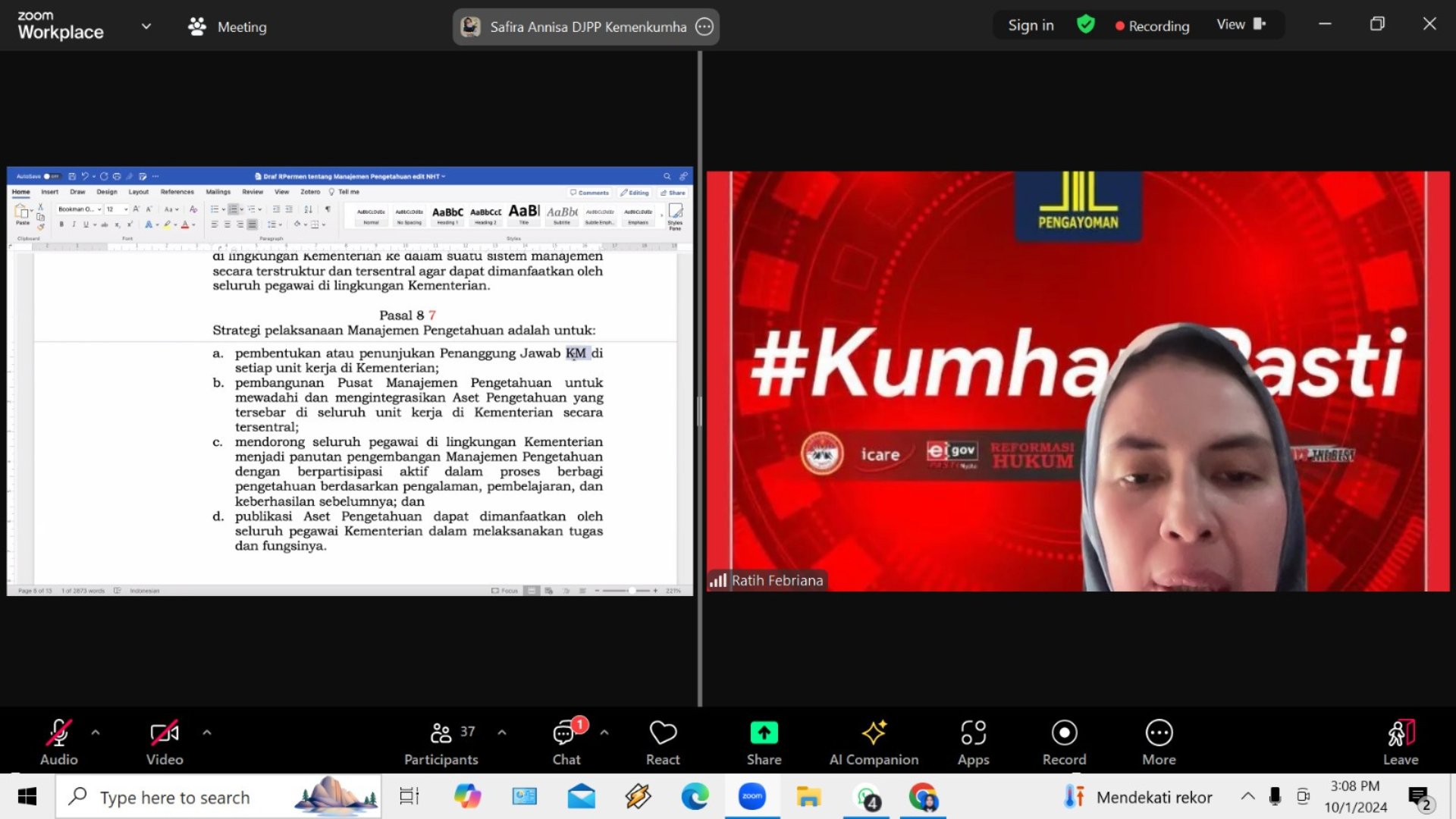Open the Insert ribbon tab
This screenshot has width=1456, height=819.
(x=50, y=193)
